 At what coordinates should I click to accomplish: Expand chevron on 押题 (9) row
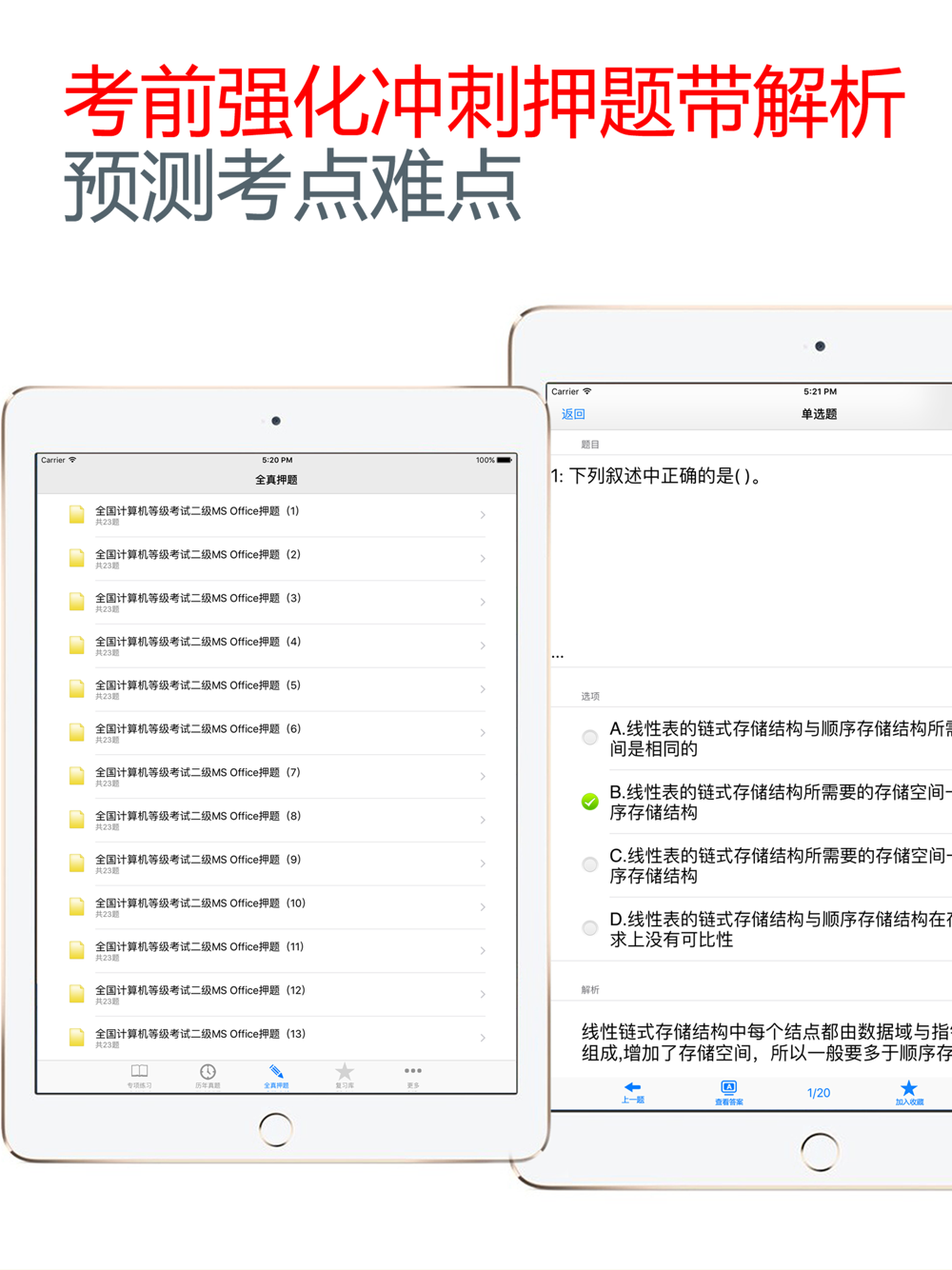coord(483,863)
